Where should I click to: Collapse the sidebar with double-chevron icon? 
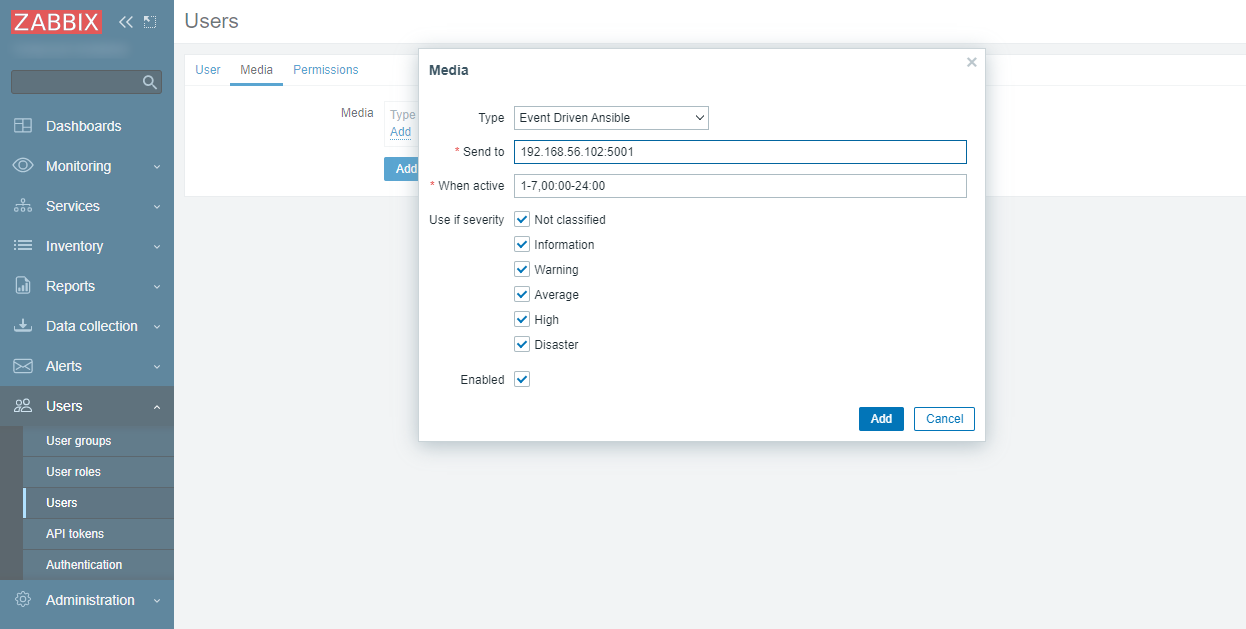pos(126,21)
